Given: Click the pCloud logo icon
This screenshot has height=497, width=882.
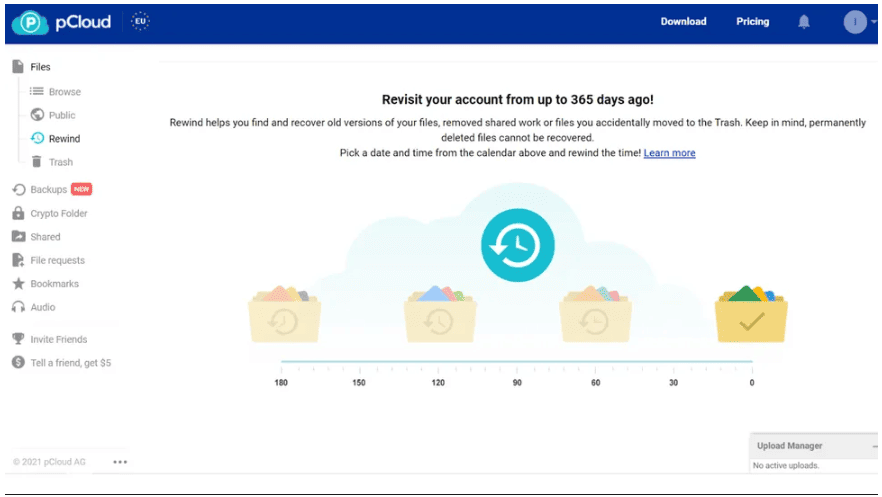Looking at the screenshot, I should 30,22.
